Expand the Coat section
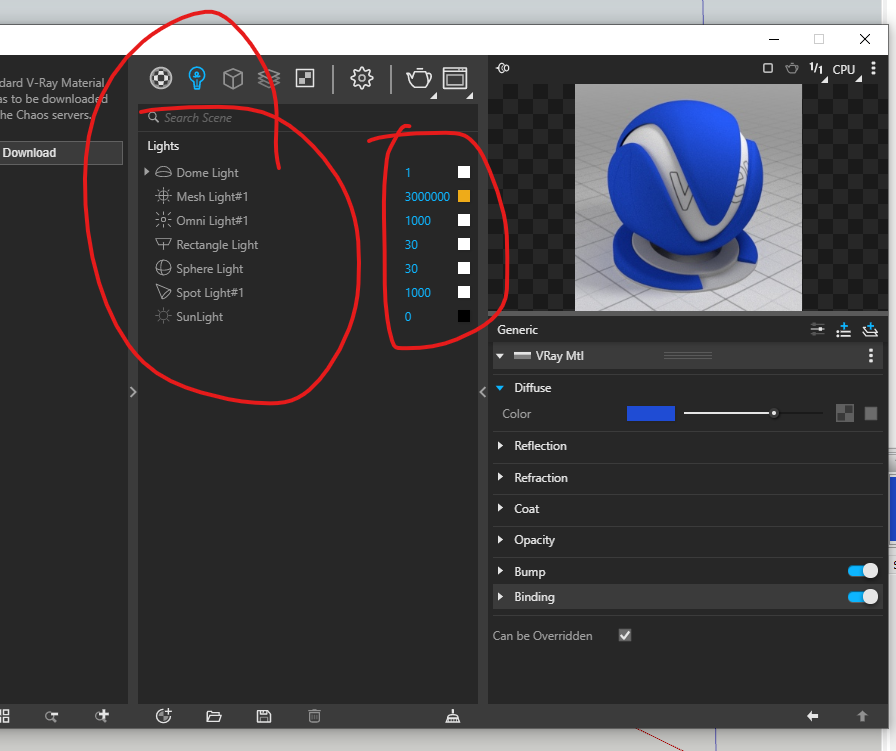 [501, 508]
